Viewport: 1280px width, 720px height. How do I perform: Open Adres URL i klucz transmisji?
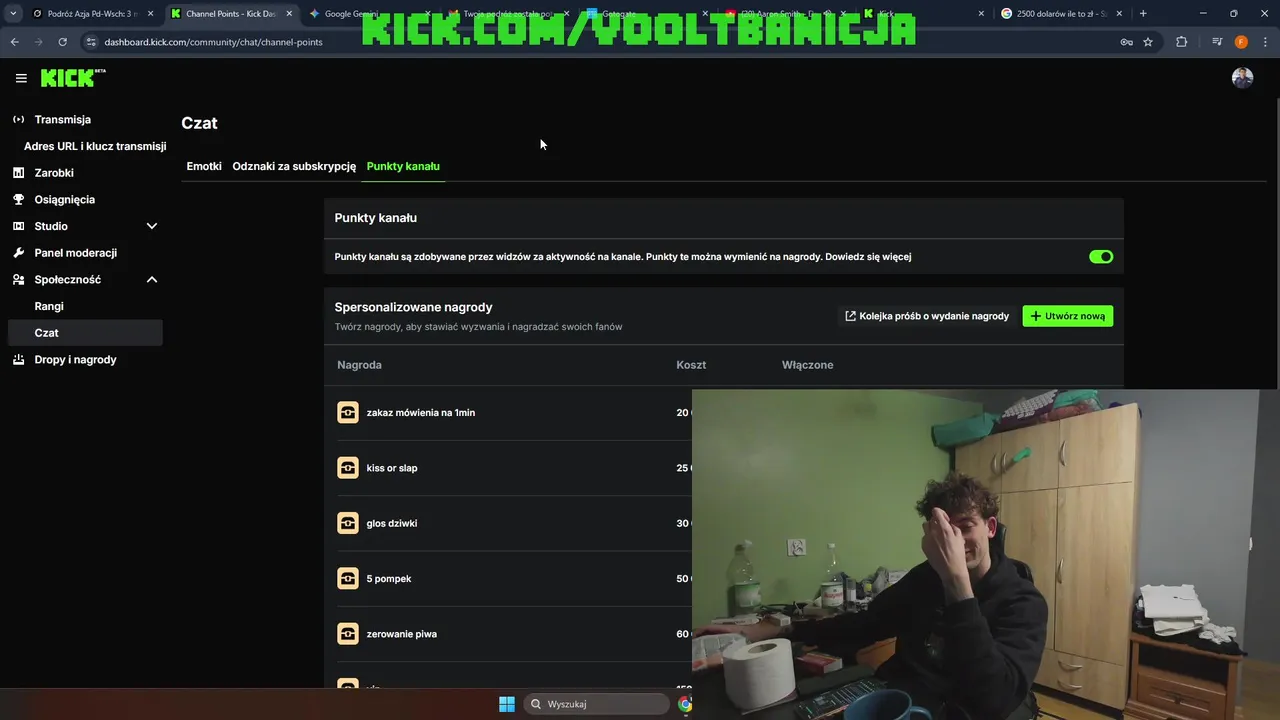(95, 146)
